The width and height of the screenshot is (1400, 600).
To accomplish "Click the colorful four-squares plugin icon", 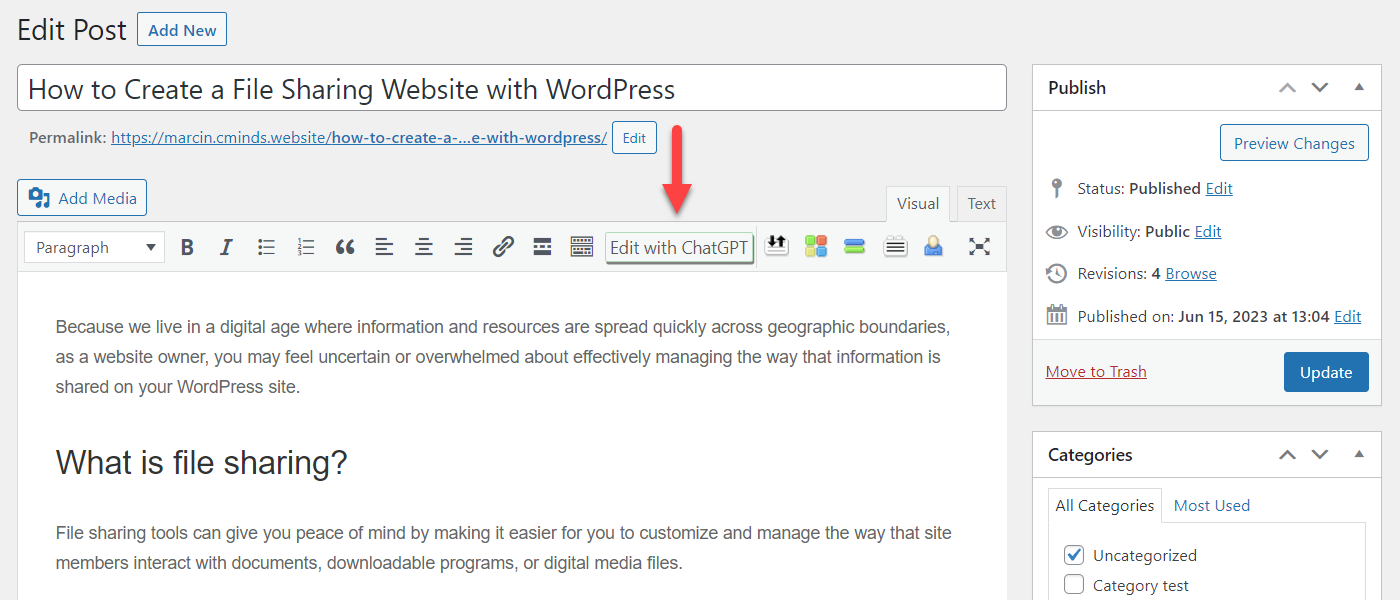I will click(x=816, y=246).
